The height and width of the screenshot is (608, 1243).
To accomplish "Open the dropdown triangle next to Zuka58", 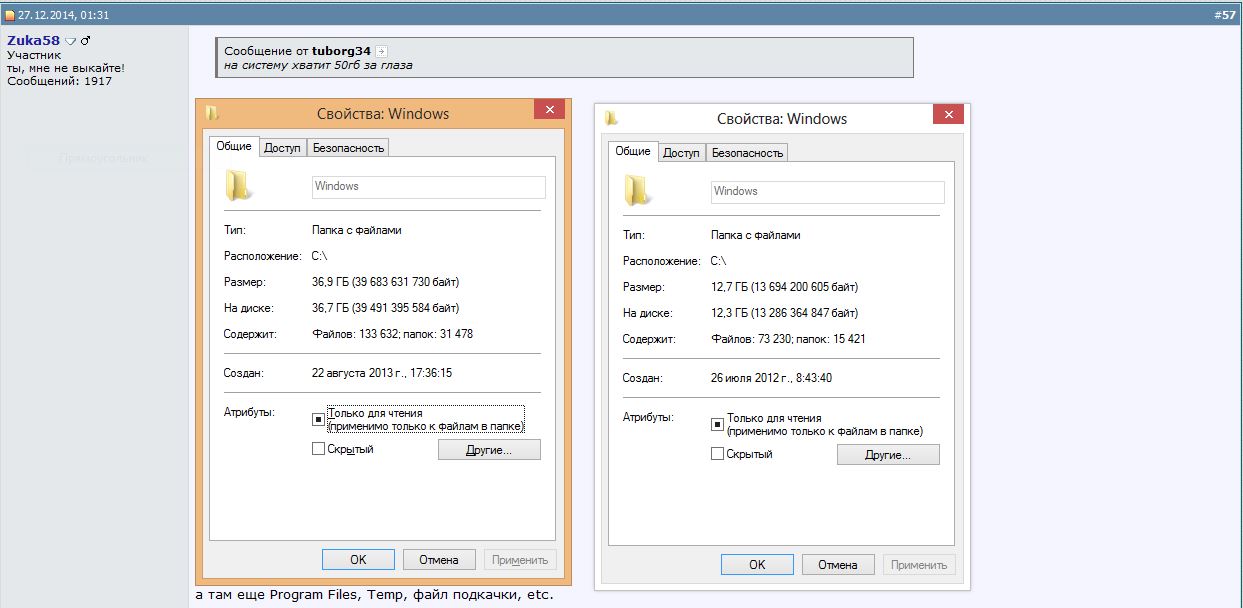I will point(70,41).
